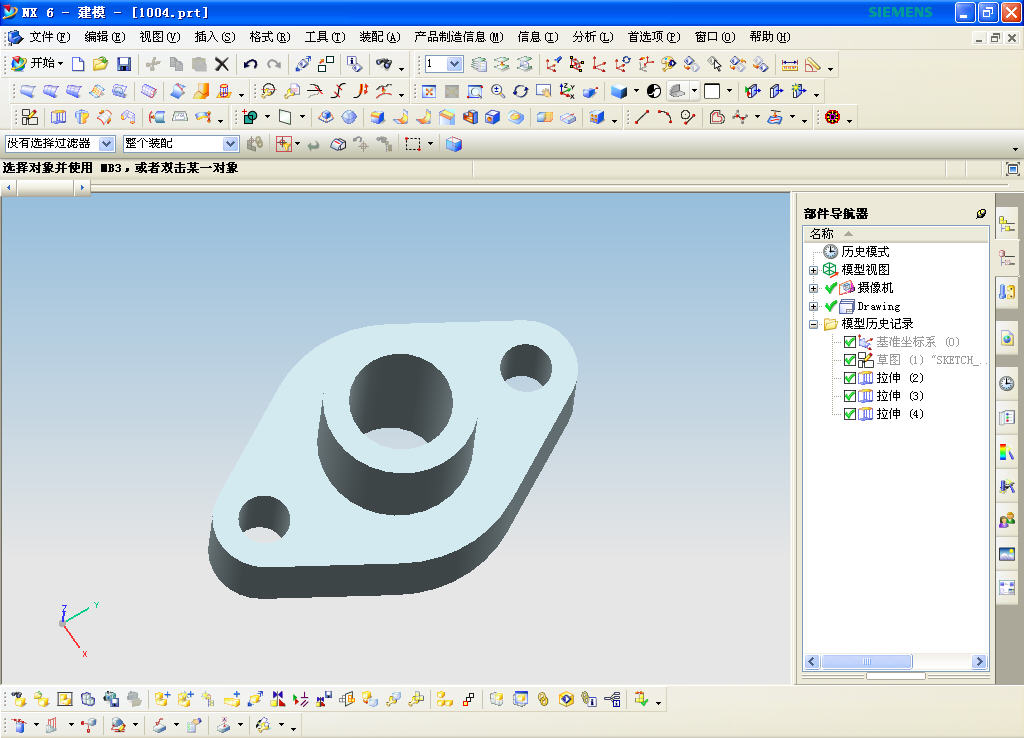Click the Add component icon in bottom toolbar
The width and height of the screenshot is (1024, 738).
[162, 699]
